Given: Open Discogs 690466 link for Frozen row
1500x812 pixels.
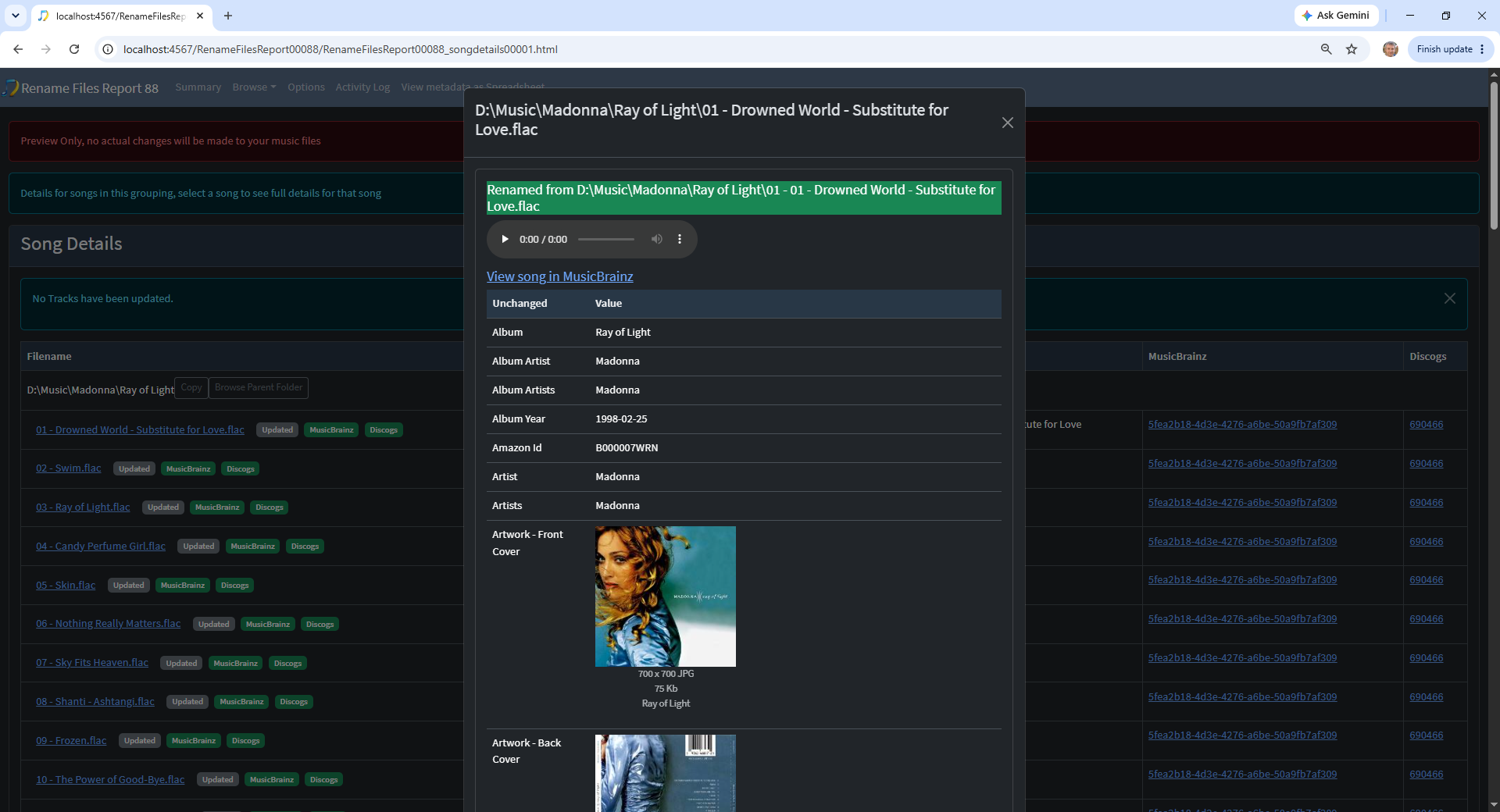Looking at the screenshot, I should tap(1426, 735).
